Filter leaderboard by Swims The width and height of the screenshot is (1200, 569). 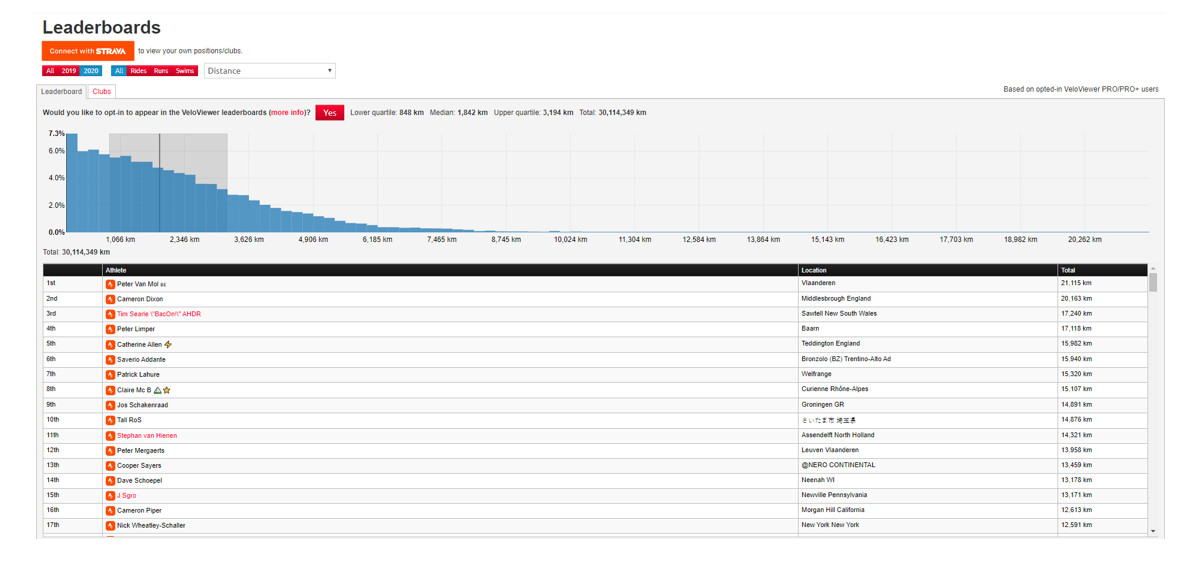(x=185, y=71)
